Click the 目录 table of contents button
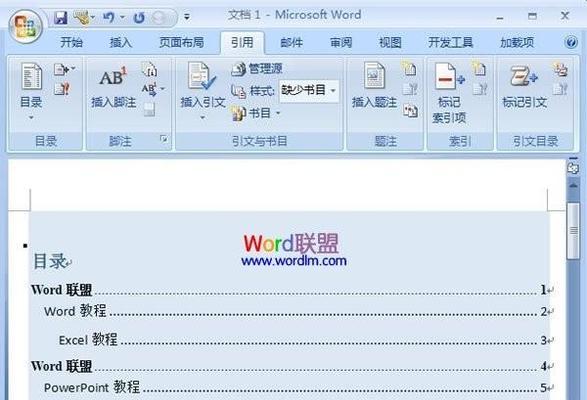Viewport: 587px width, 400px height. [x=31, y=86]
